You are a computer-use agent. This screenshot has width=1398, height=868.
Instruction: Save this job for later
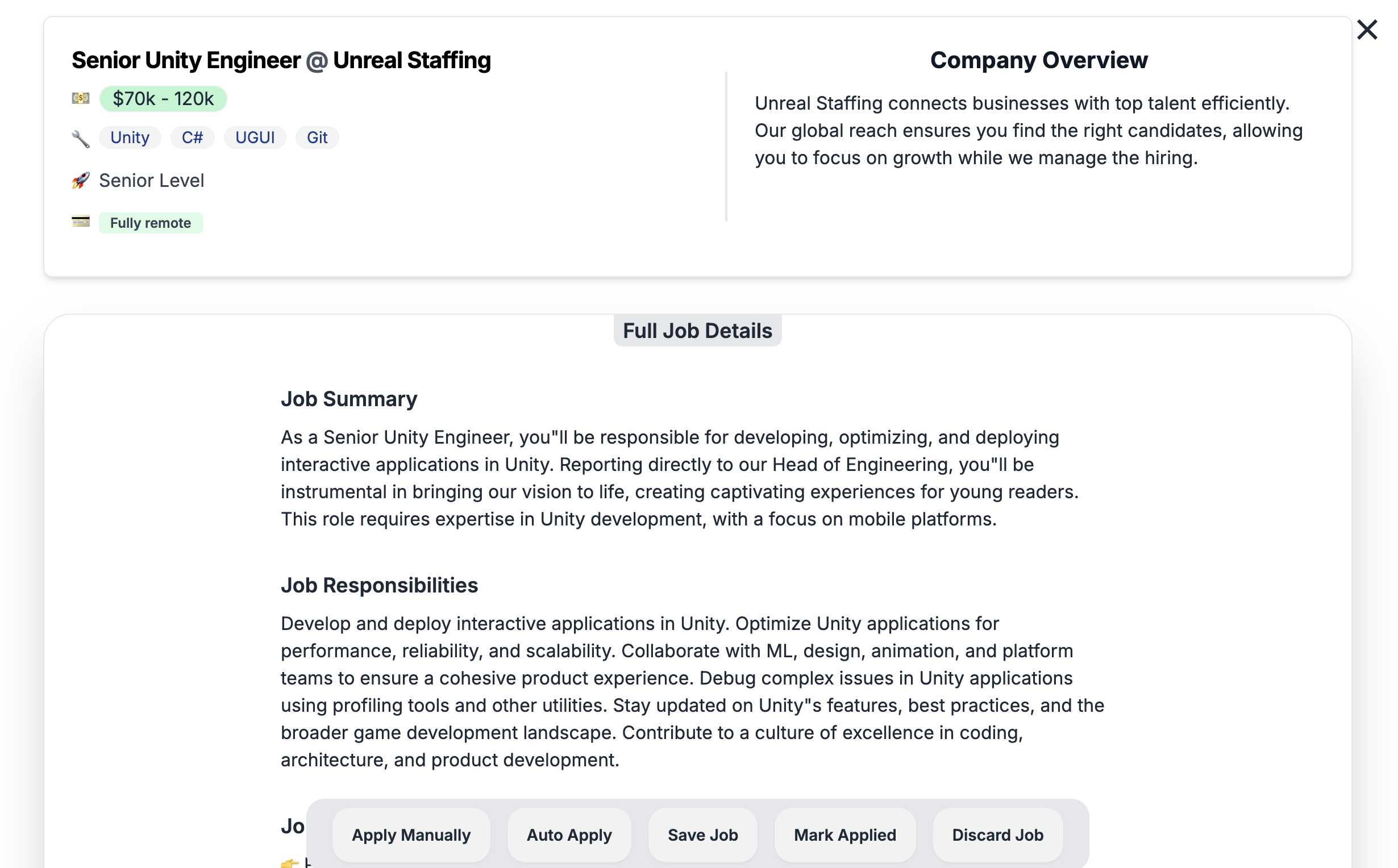pyautogui.click(x=703, y=834)
